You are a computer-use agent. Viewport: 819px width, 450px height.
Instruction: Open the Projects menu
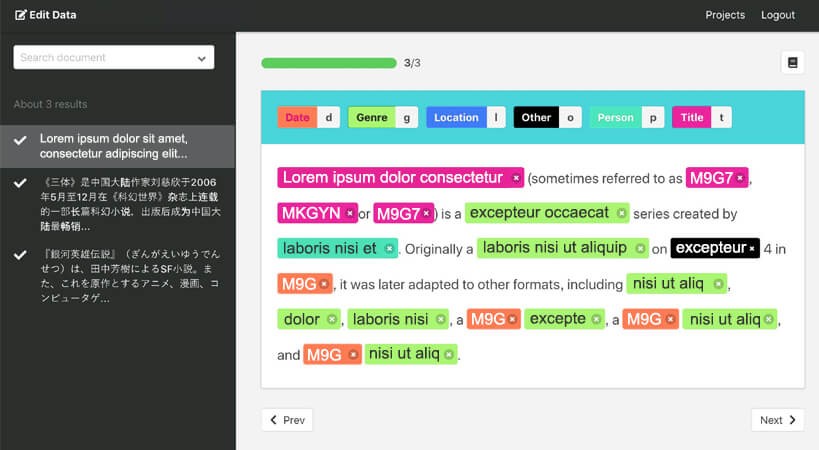point(725,15)
